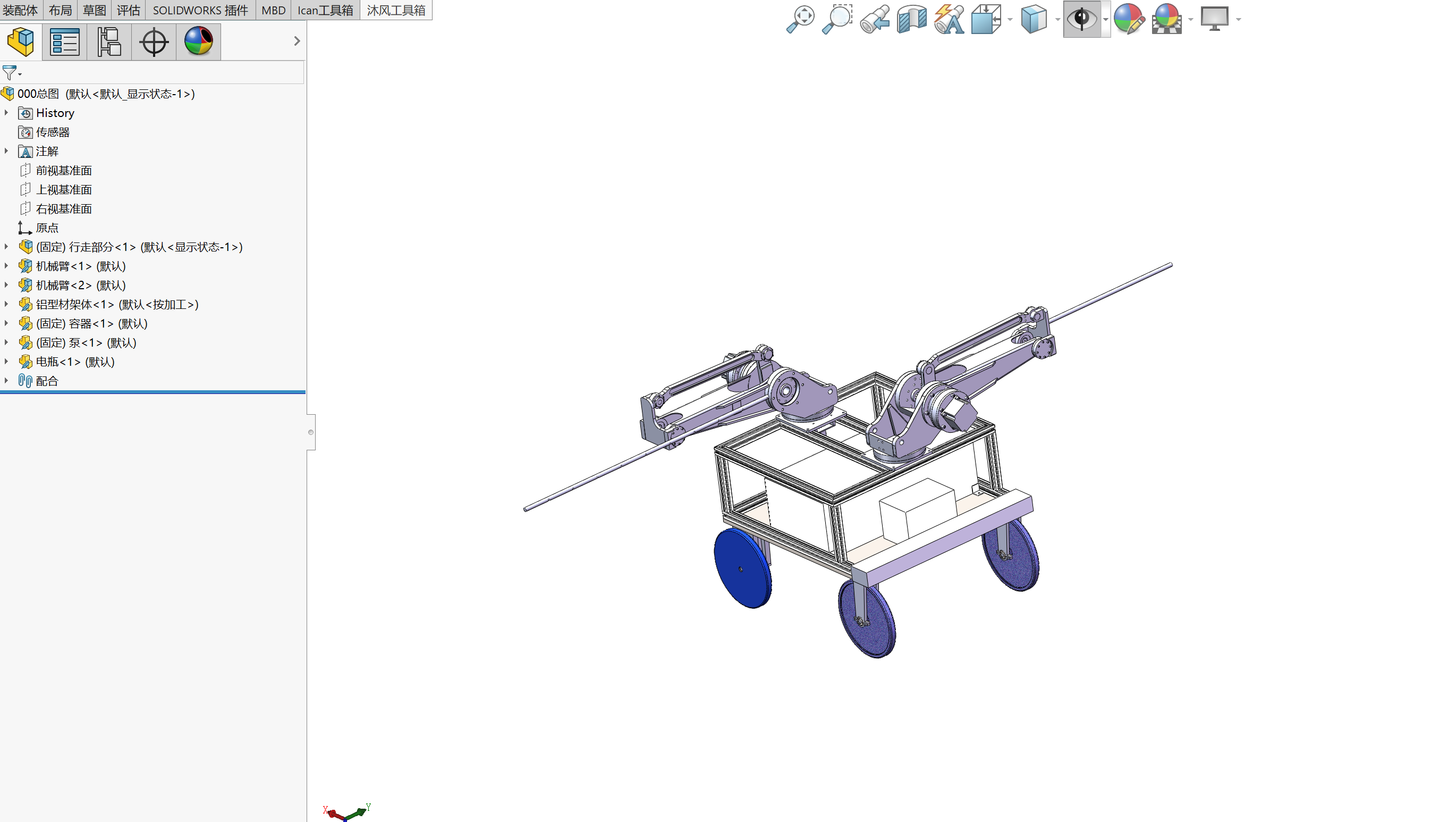Expand the 配合 mates folder
The width and height of the screenshot is (1456, 822).
click(x=6, y=381)
